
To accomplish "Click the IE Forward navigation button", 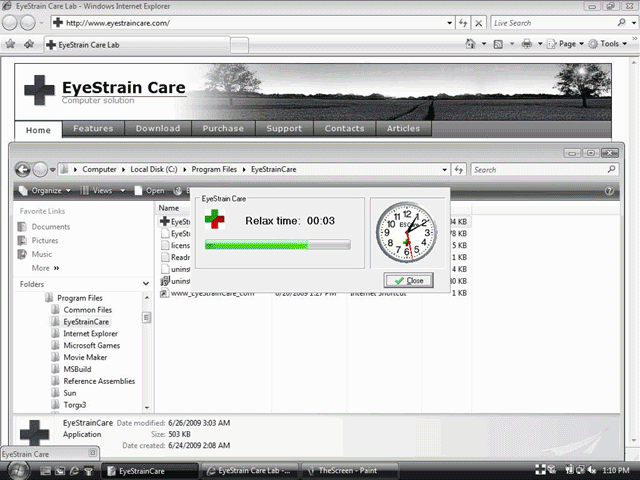I will pyautogui.click(x=28, y=23).
